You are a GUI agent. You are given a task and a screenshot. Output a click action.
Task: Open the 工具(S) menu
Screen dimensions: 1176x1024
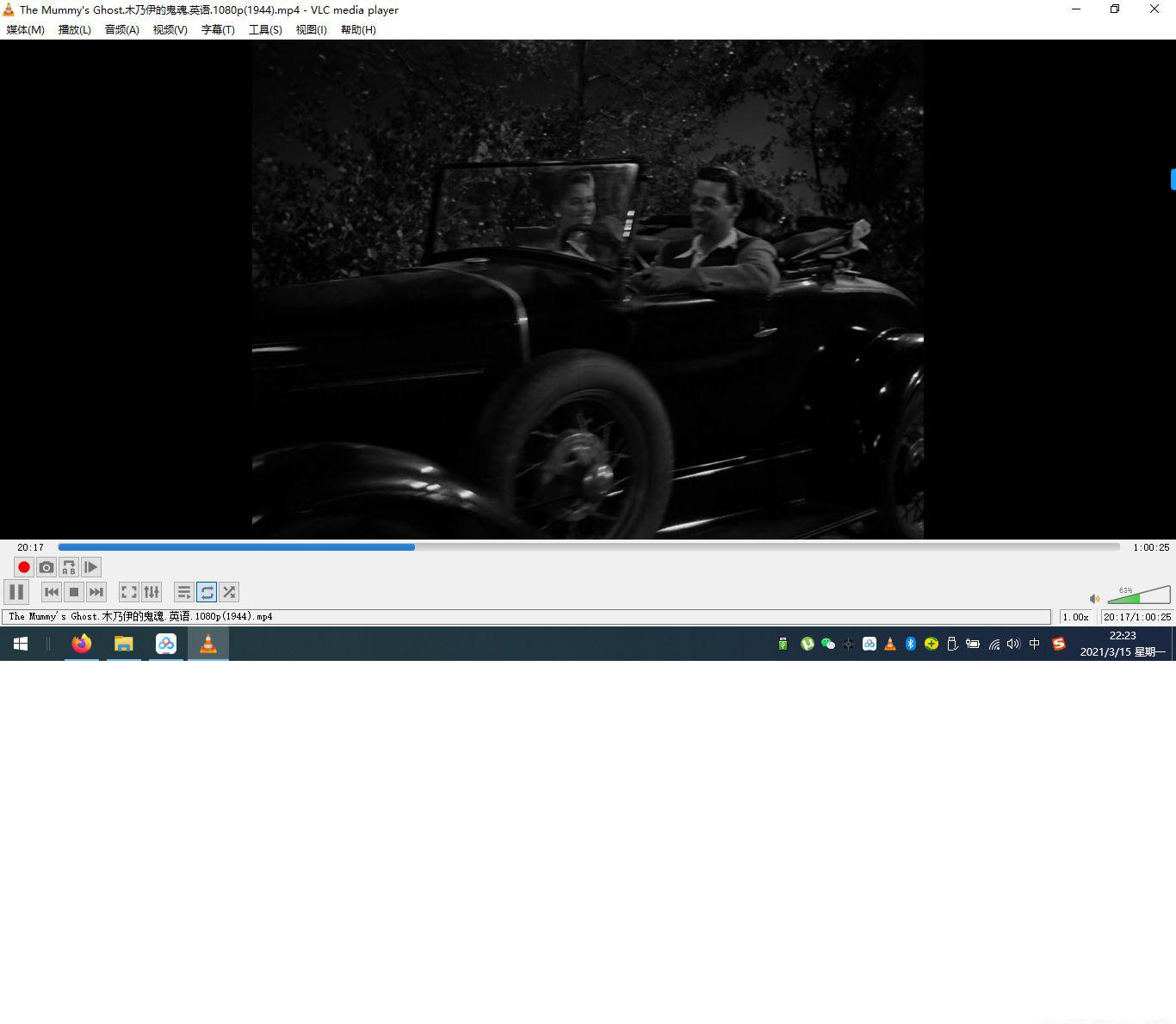point(265,29)
